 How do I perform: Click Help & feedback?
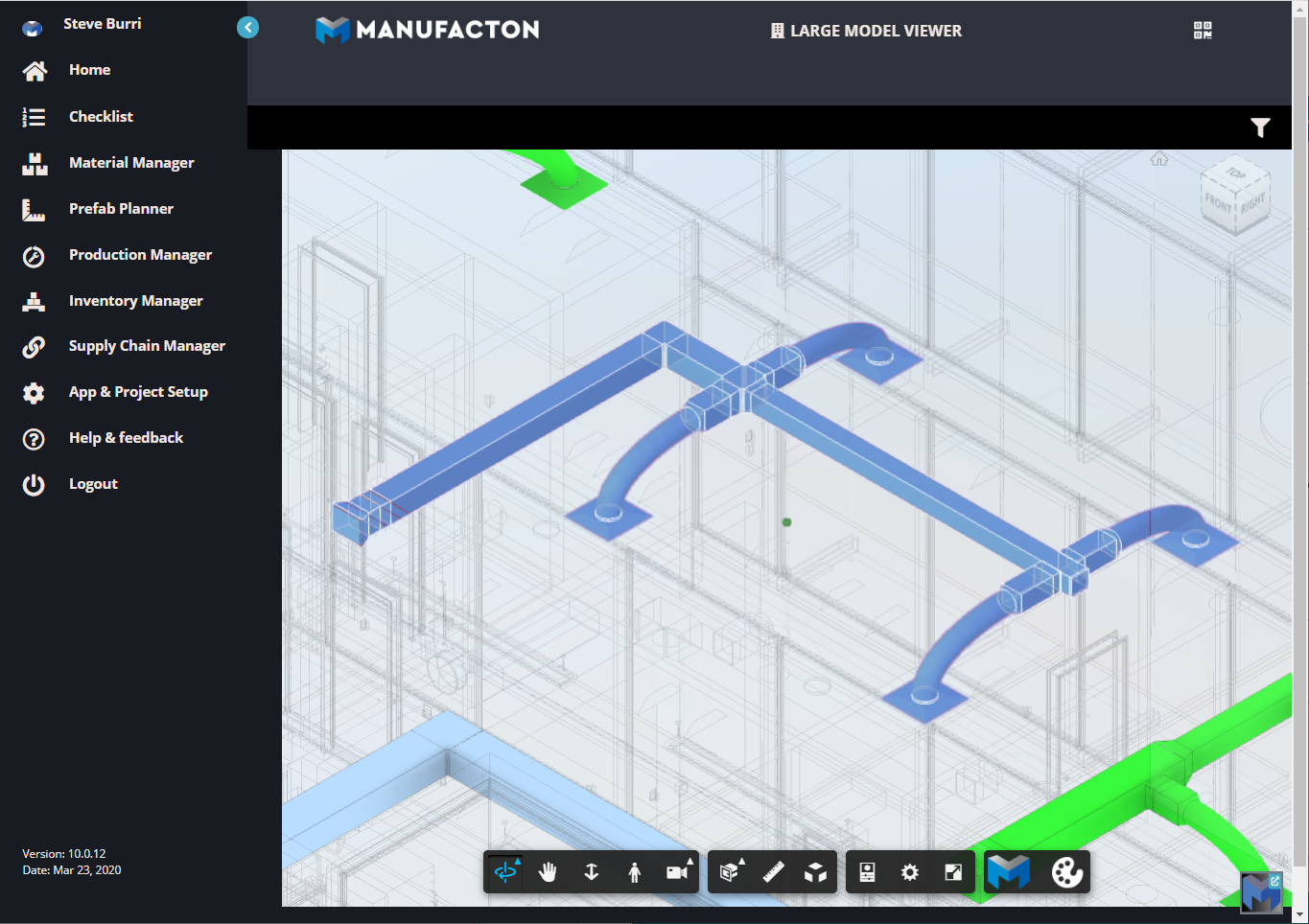click(126, 437)
